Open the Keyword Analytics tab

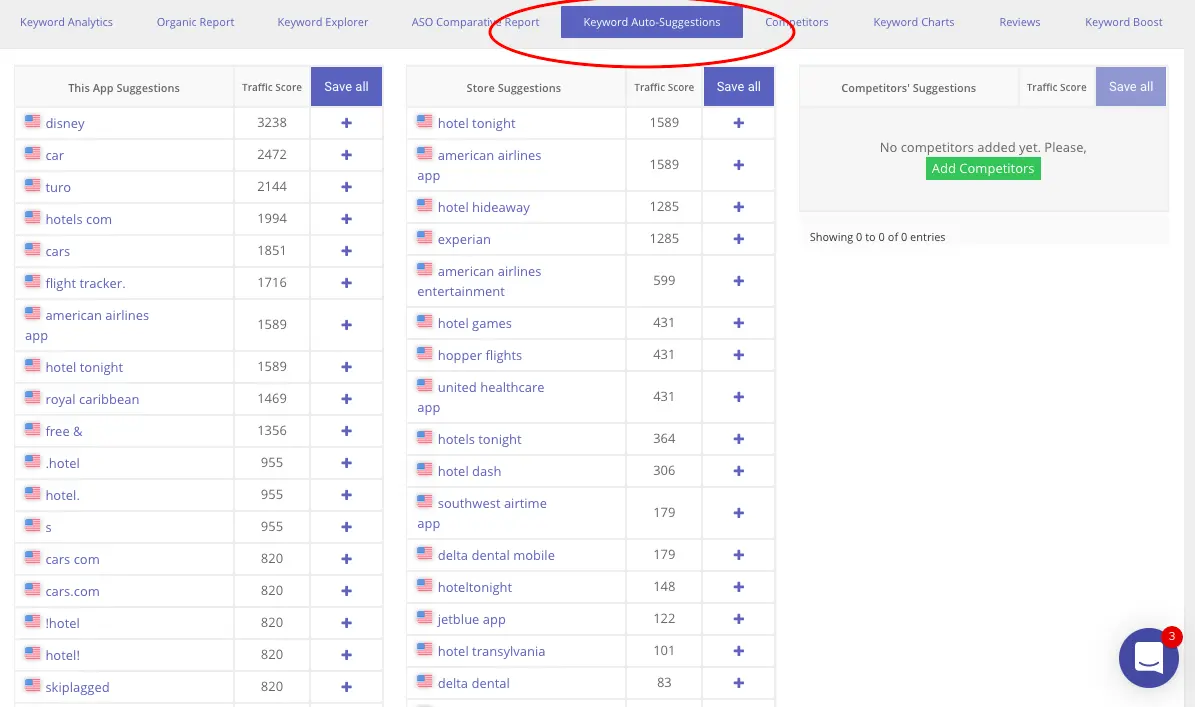66,22
